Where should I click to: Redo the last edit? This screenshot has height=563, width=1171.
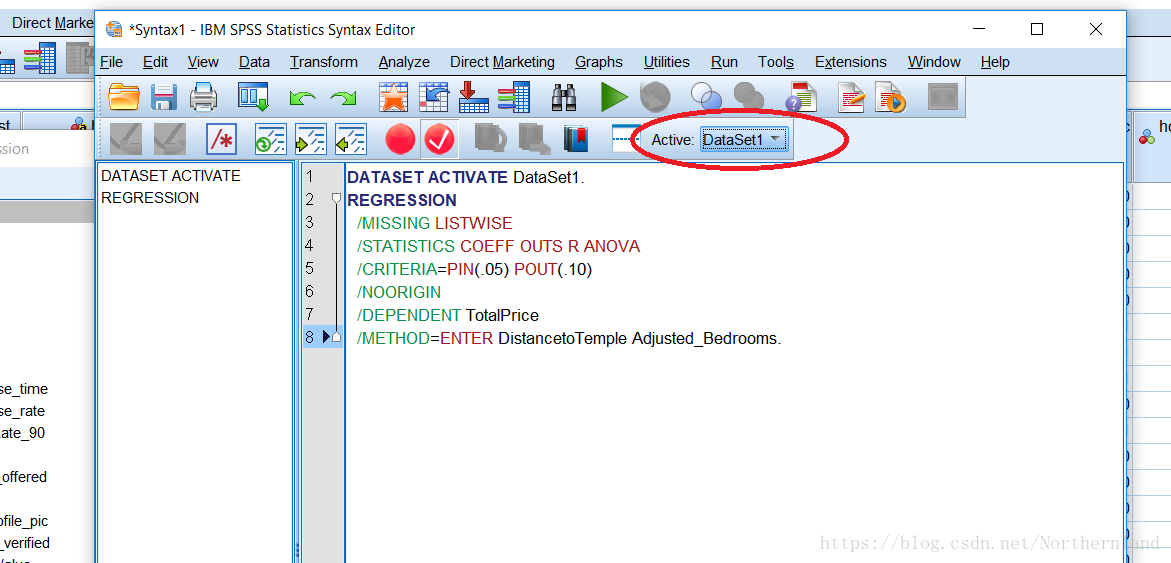click(x=343, y=98)
